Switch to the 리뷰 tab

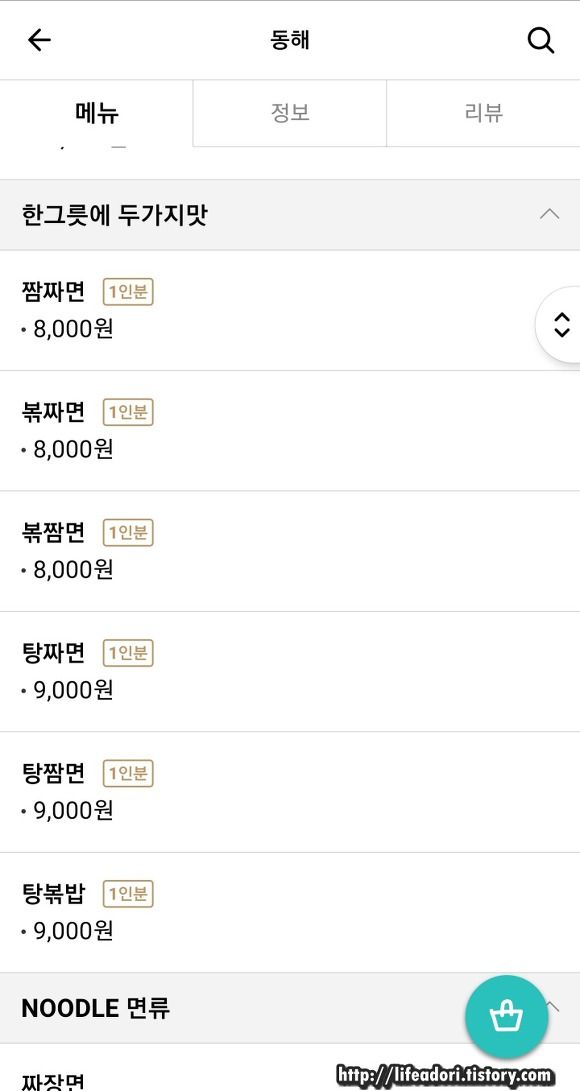click(x=483, y=113)
